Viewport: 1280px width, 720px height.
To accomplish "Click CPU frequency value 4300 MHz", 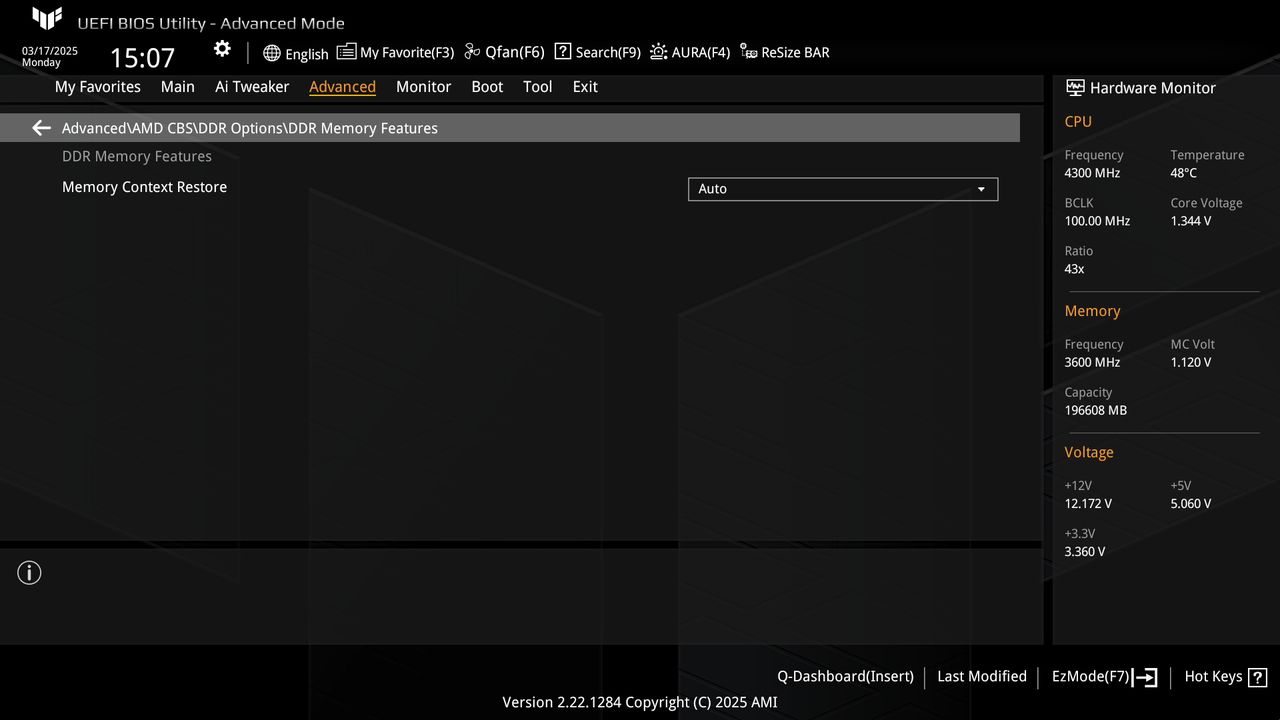I will click(x=1092, y=173).
